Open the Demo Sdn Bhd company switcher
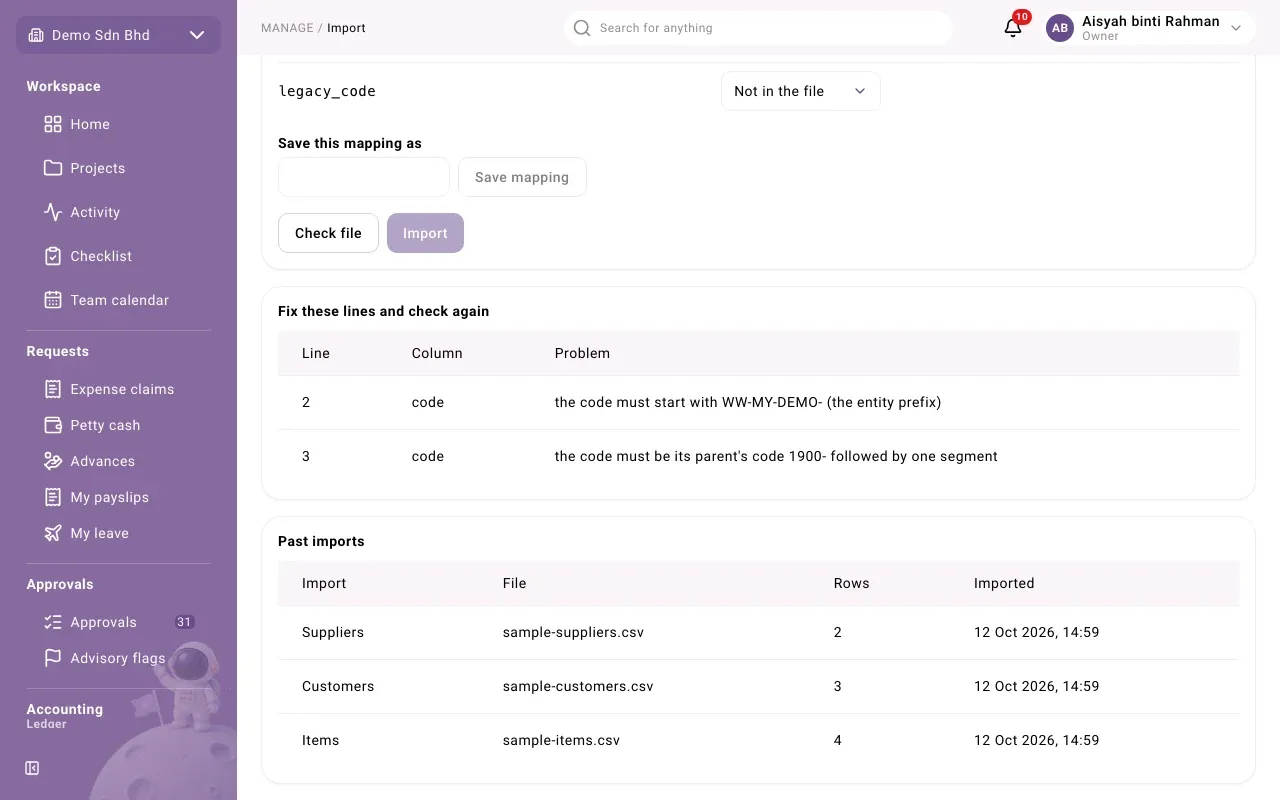 118,35
